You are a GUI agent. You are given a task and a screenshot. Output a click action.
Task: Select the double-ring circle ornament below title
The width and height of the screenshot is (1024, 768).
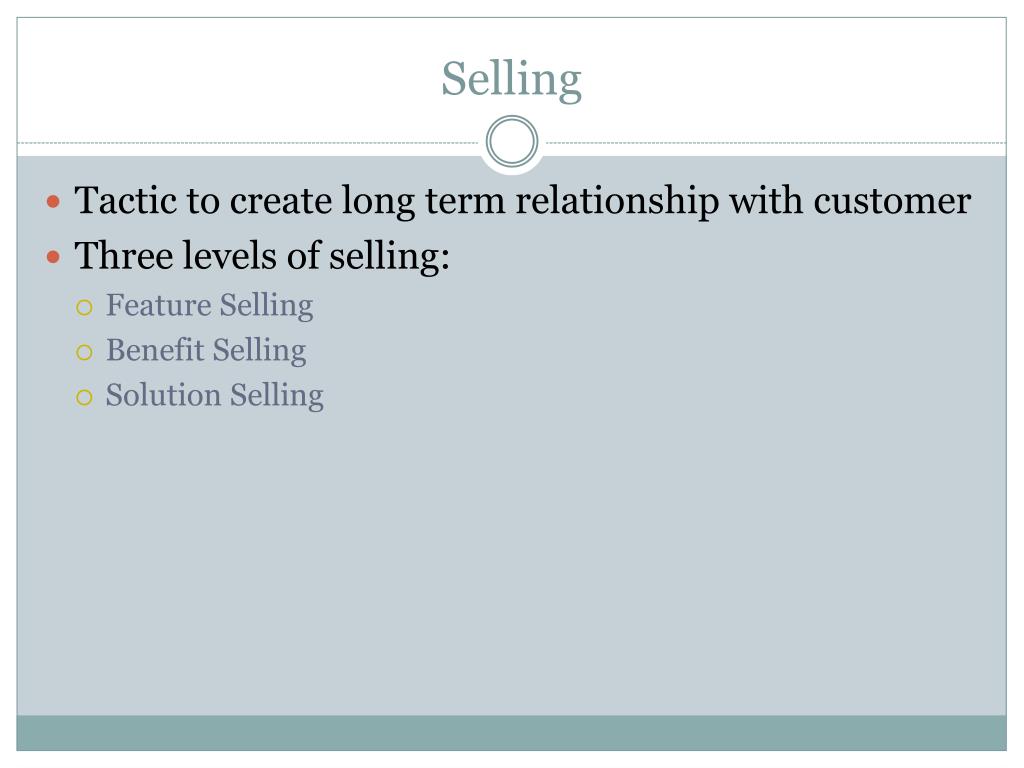click(512, 142)
